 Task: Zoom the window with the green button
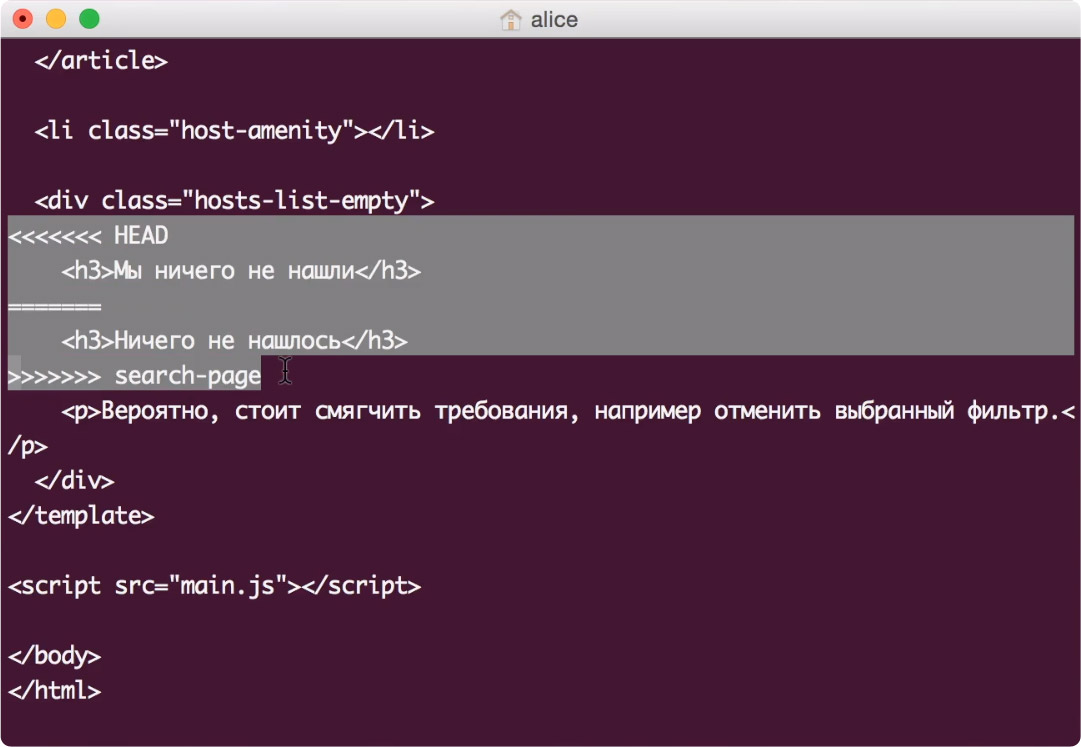click(89, 19)
